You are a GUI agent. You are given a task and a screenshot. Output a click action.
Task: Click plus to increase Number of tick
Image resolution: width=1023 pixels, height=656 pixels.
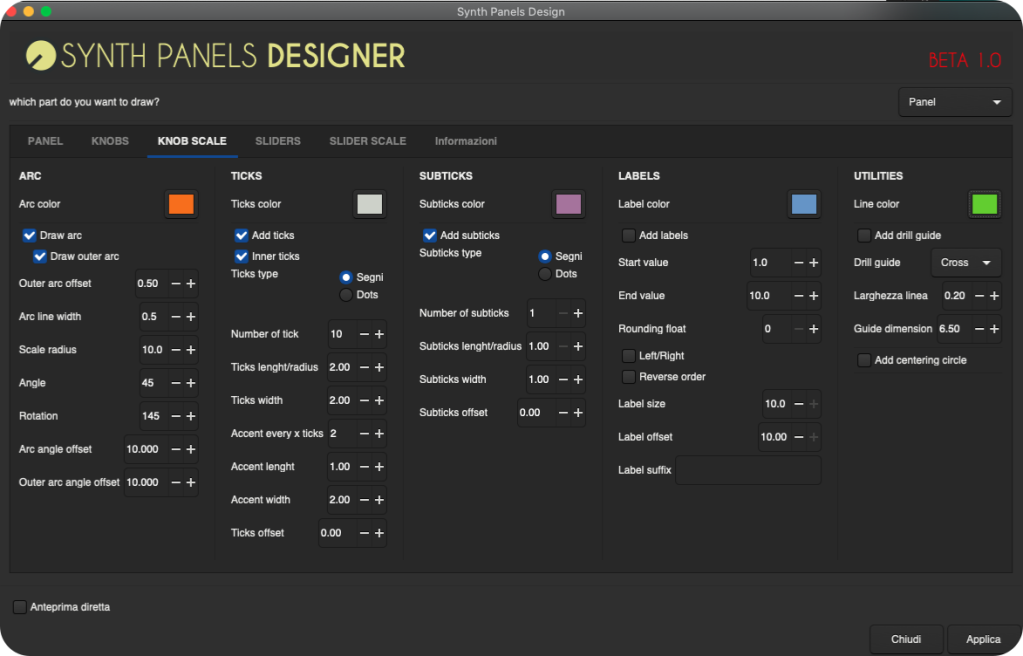pyautogui.click(x=379, y=334)
